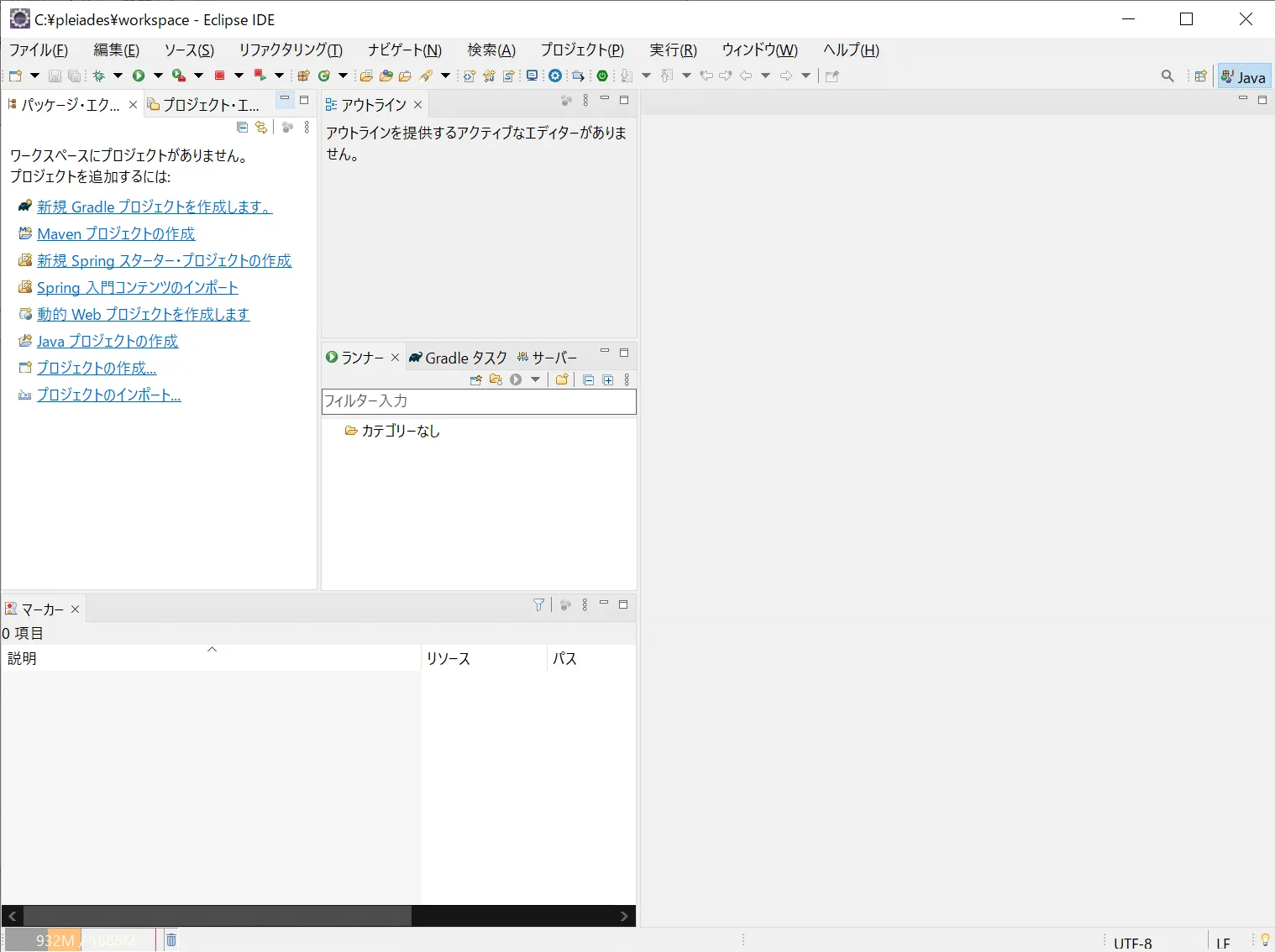Click the new category folder icon in ランナー
This screenshot has height=952, width=1275.
[x=562, y=379]
